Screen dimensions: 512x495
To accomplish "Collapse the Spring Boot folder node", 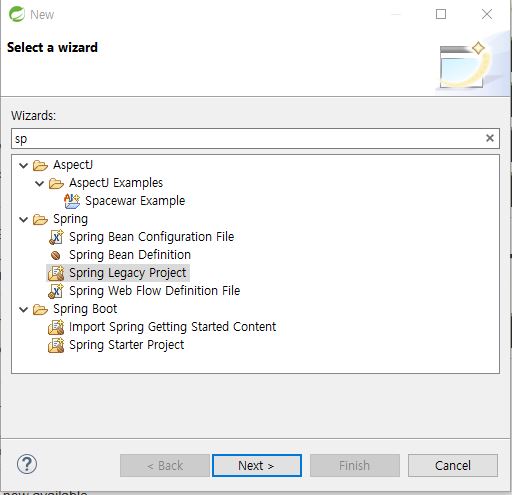I will 23,309.
